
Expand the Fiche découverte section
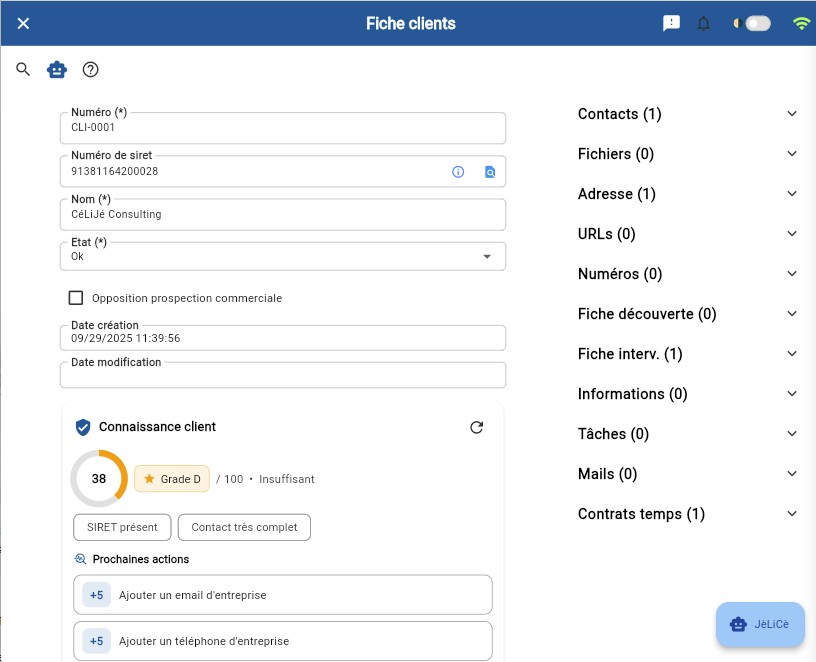[792, 313]
